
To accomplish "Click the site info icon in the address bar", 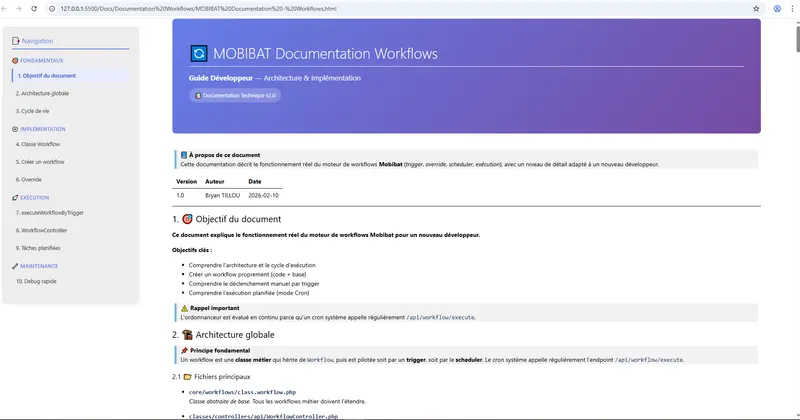I will click(52, 9).
